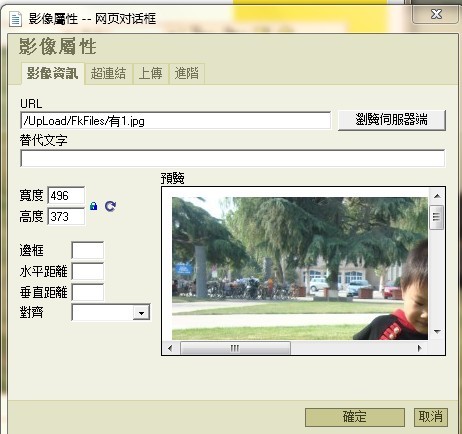462x434 pixels.
Task: Confirm with the 確定 button
Action: [355, 417]
